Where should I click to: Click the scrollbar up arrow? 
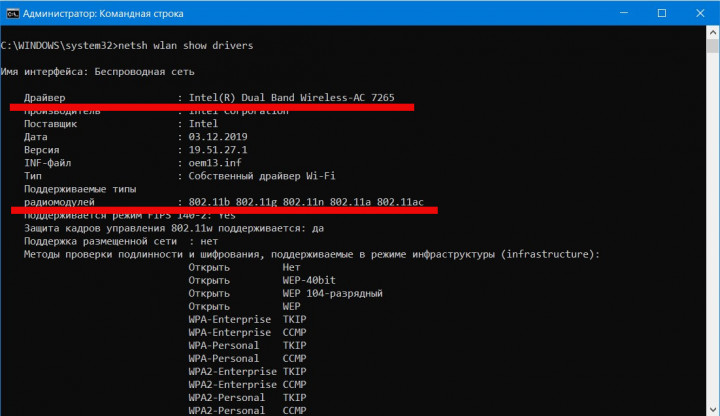pos(713,32)
